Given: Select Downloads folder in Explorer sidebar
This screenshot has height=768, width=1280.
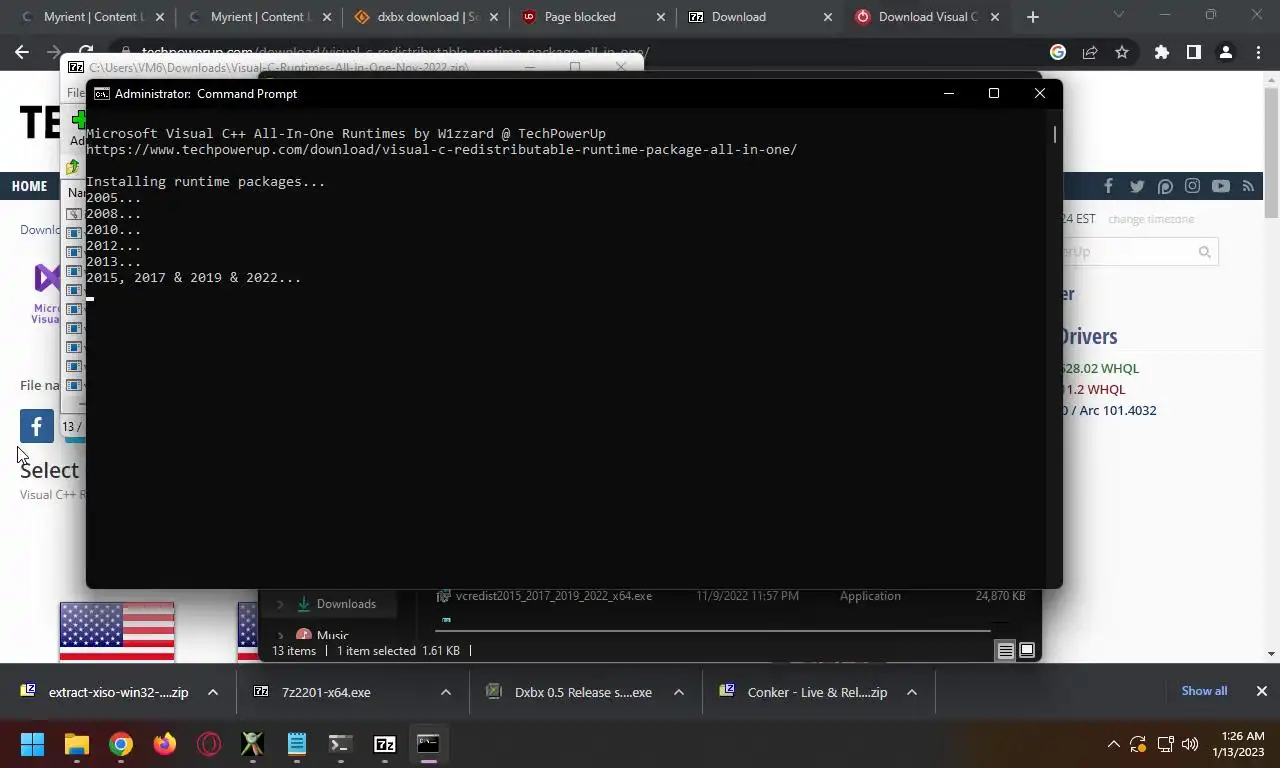Looking at the screenshot, I should click(x=346, y=604).
